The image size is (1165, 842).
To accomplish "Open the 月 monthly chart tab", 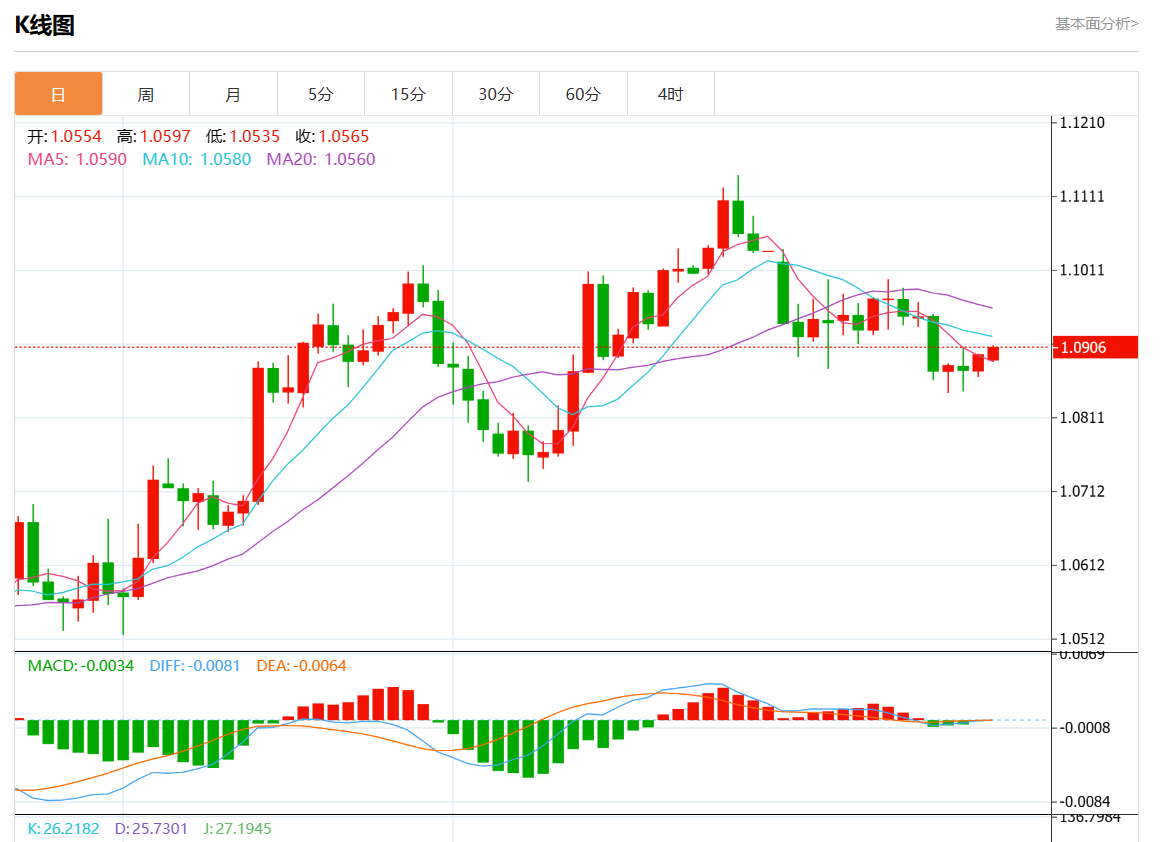I will click(x=233, y=94).
